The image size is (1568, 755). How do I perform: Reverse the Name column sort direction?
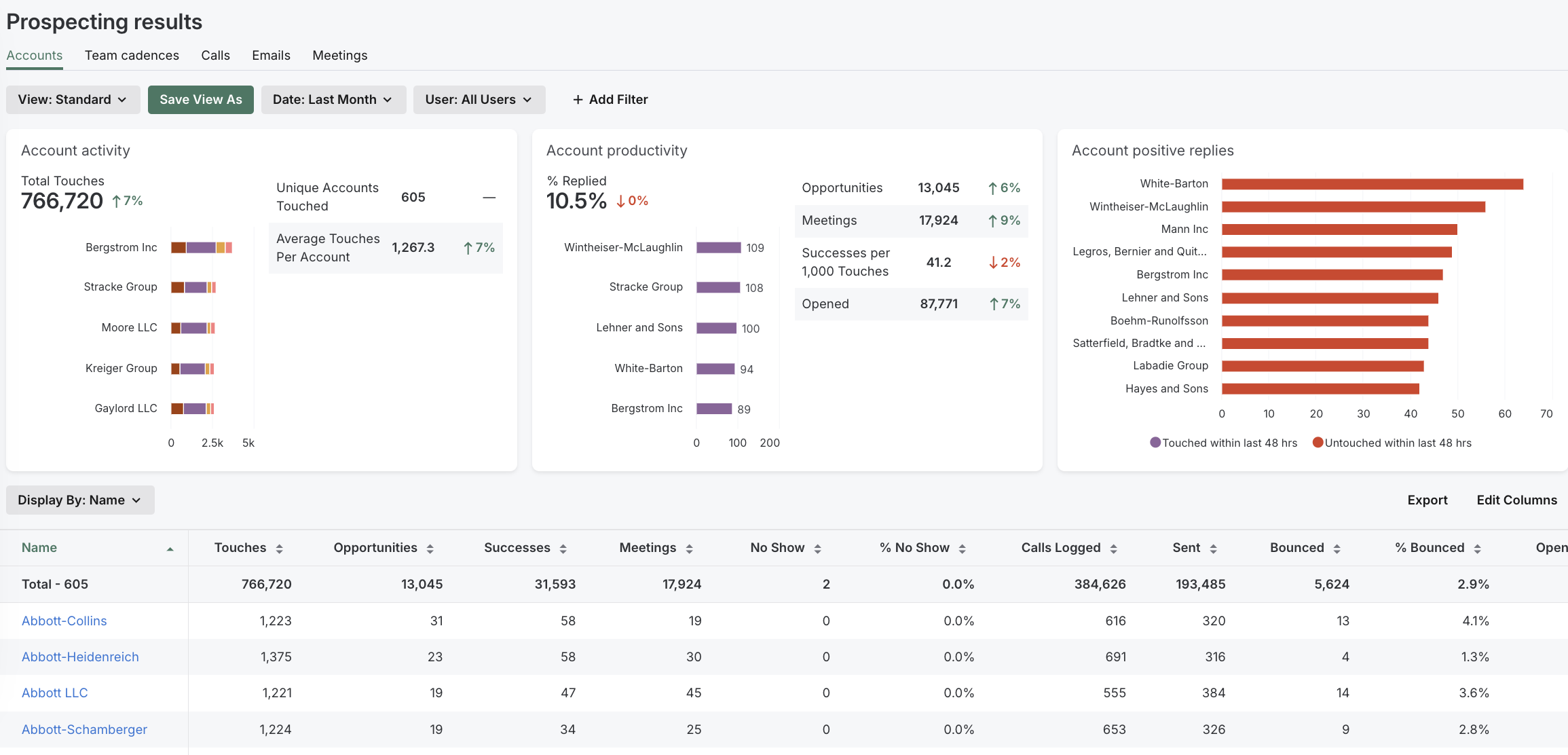pyautogui.click(x=170, y=547)
